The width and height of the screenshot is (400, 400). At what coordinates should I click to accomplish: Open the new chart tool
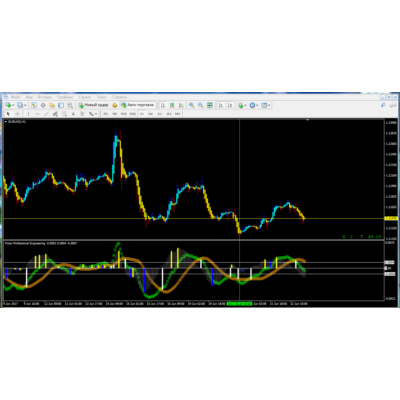pos(8,105)
